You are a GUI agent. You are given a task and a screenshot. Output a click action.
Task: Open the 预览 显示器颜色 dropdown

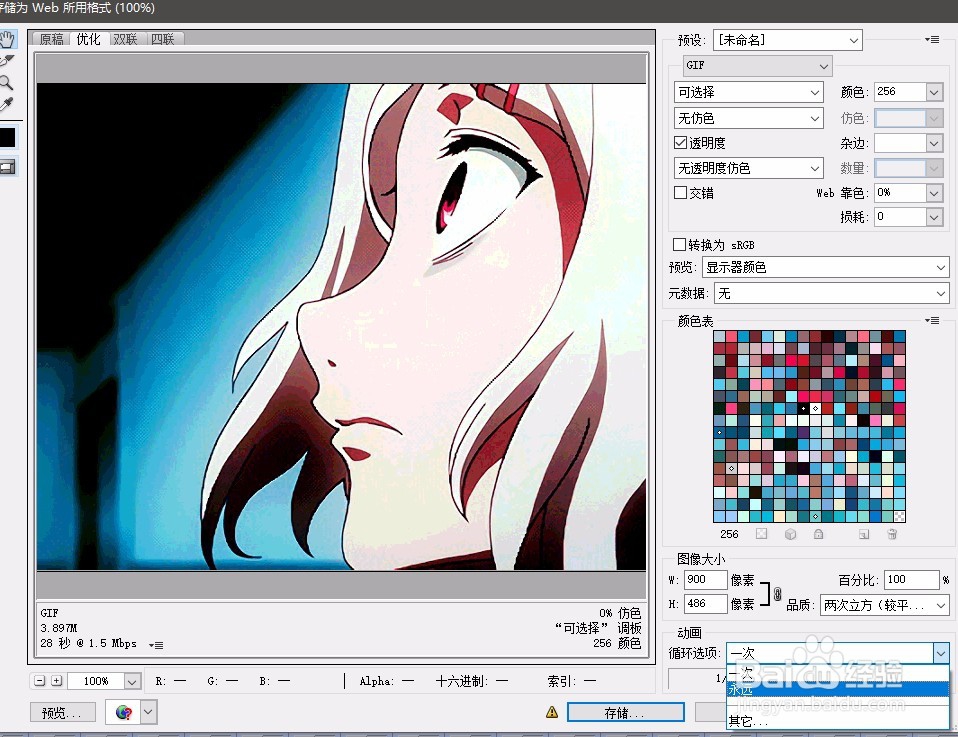pos(825,267)
